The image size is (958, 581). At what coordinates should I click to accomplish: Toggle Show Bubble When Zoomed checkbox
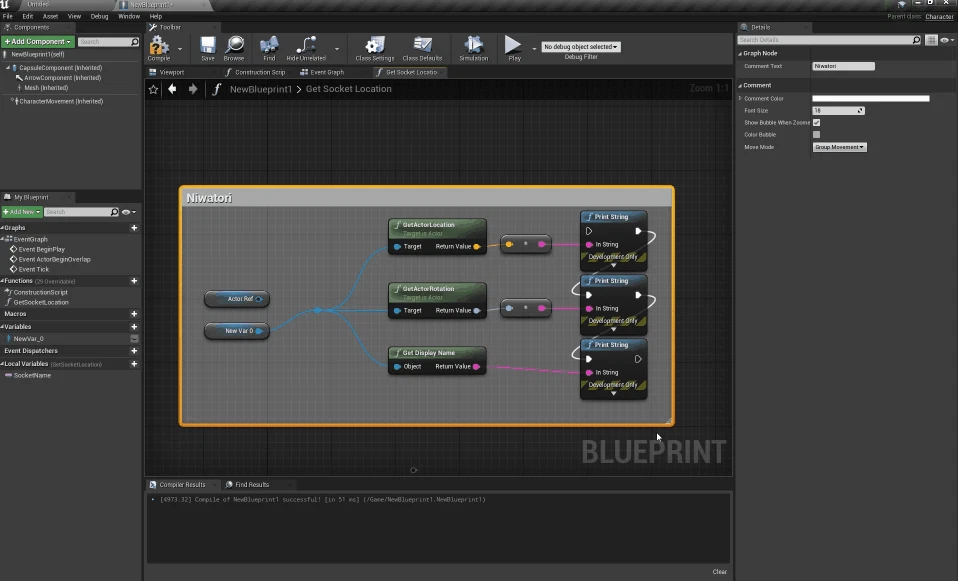point(816,123)
